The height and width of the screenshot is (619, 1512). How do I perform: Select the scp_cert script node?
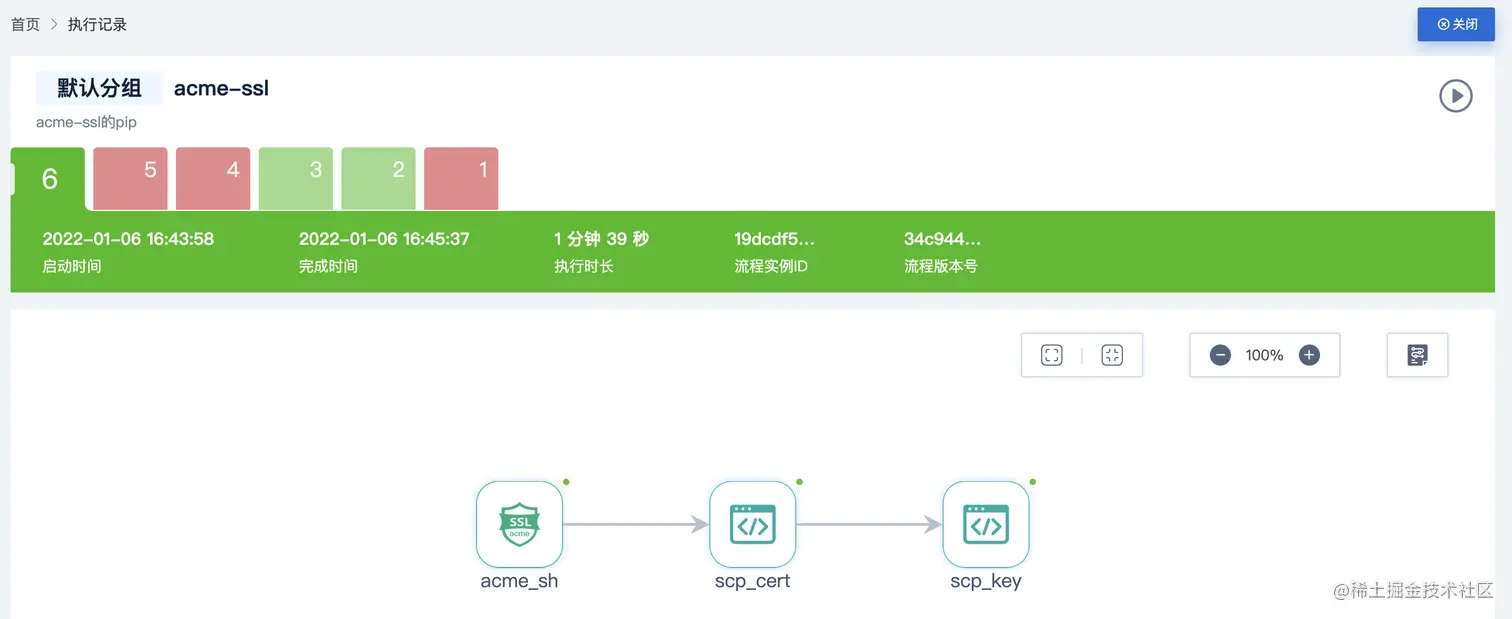(x=752, y=524)
